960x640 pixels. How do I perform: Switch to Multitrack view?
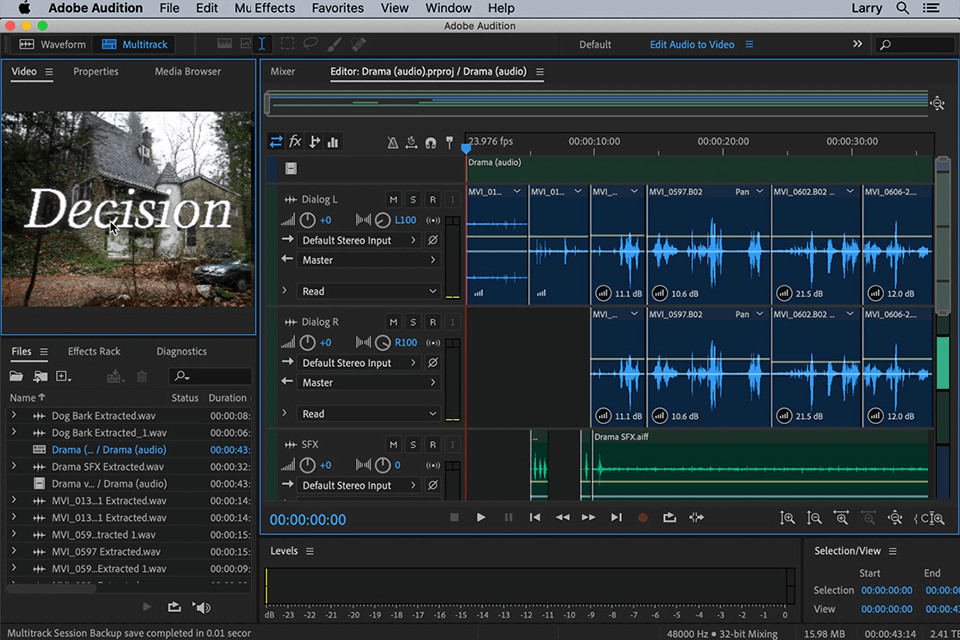135,44
